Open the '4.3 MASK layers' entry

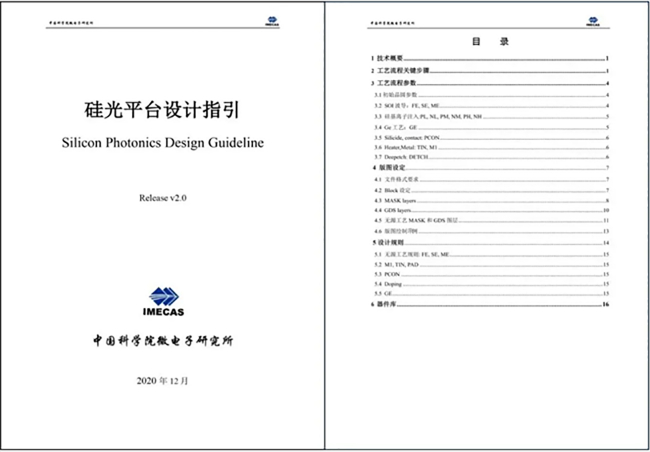pyautogui.click(x=391, y=200)
